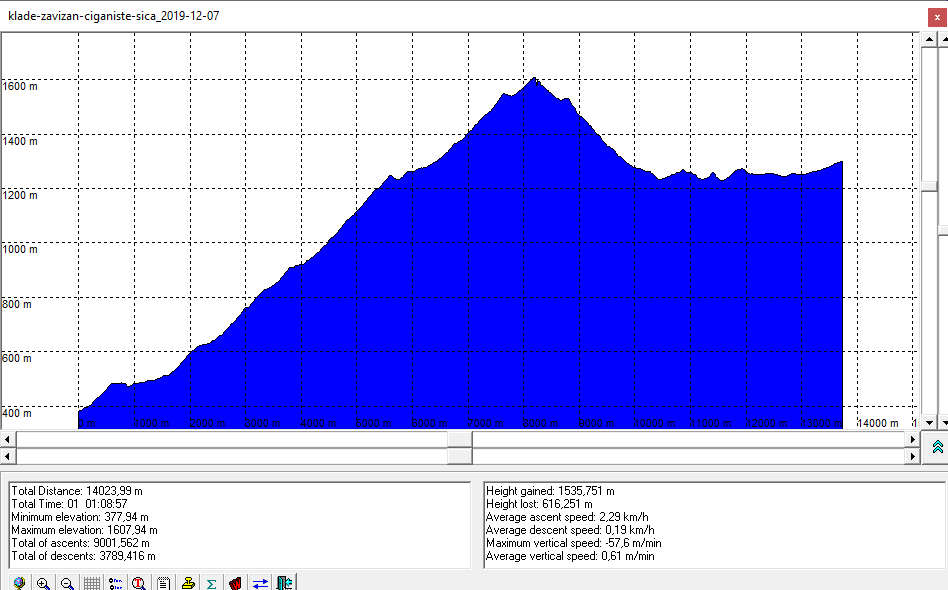Toggle the chart grid lines icon
The height and width of the screenshot is (590, 948).
91,583
